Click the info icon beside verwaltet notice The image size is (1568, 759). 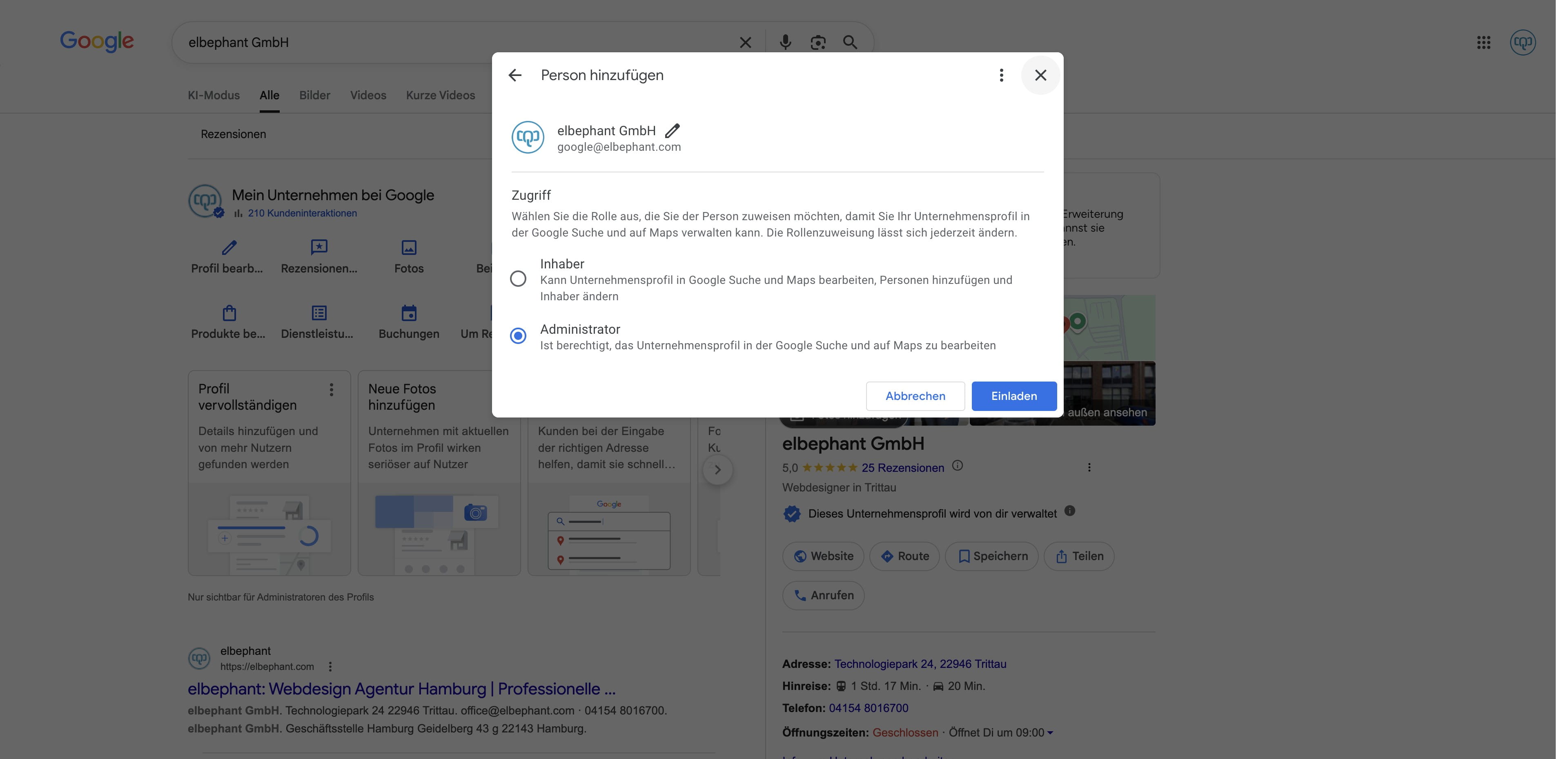(x=1069, y=511)
